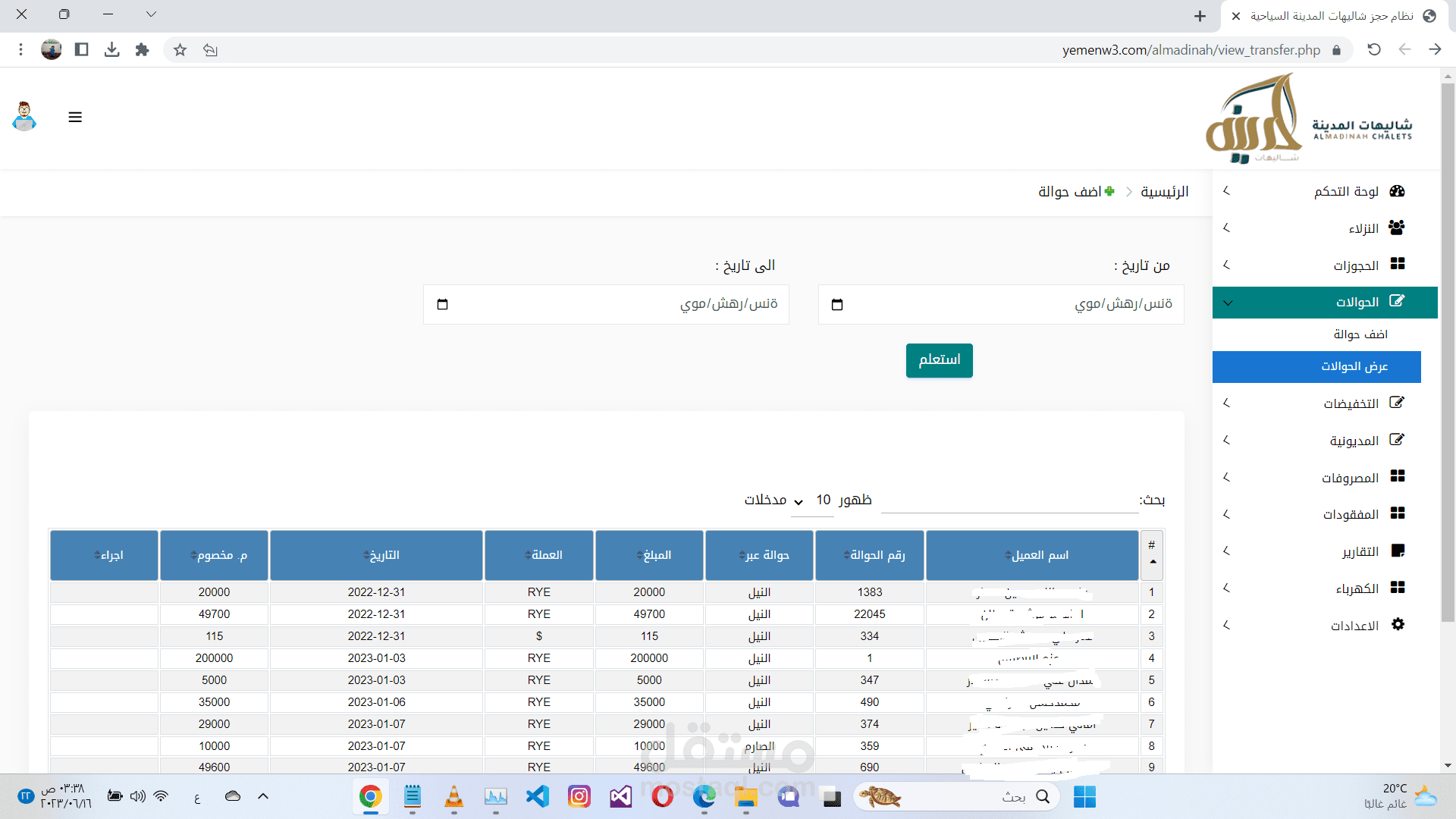This screenshot has width=1456, height=819.
Task: Sort table by التاريخ column header
Action: tap(376, 555)
